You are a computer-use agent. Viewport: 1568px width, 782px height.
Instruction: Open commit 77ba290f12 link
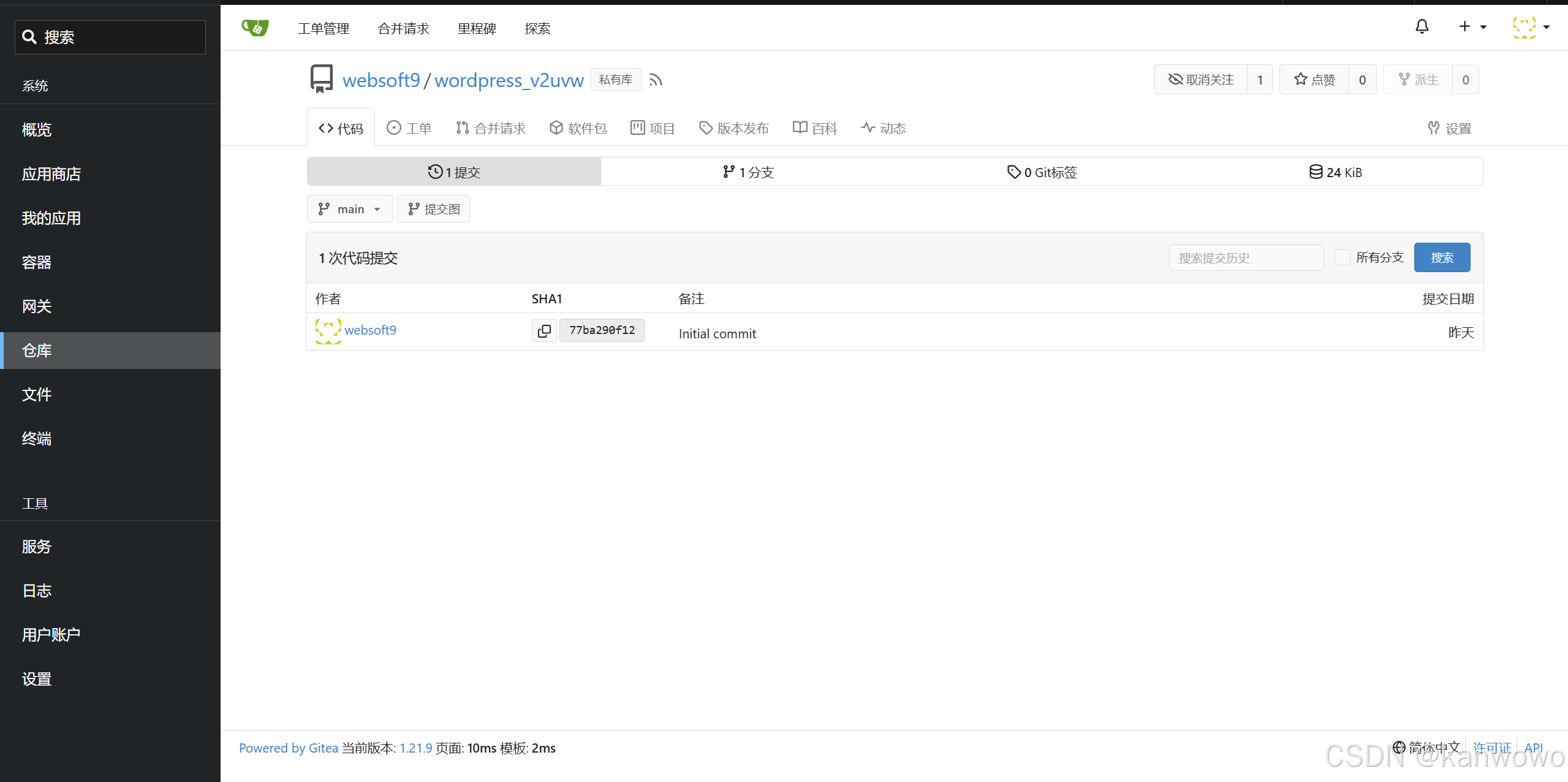point(602,330)
